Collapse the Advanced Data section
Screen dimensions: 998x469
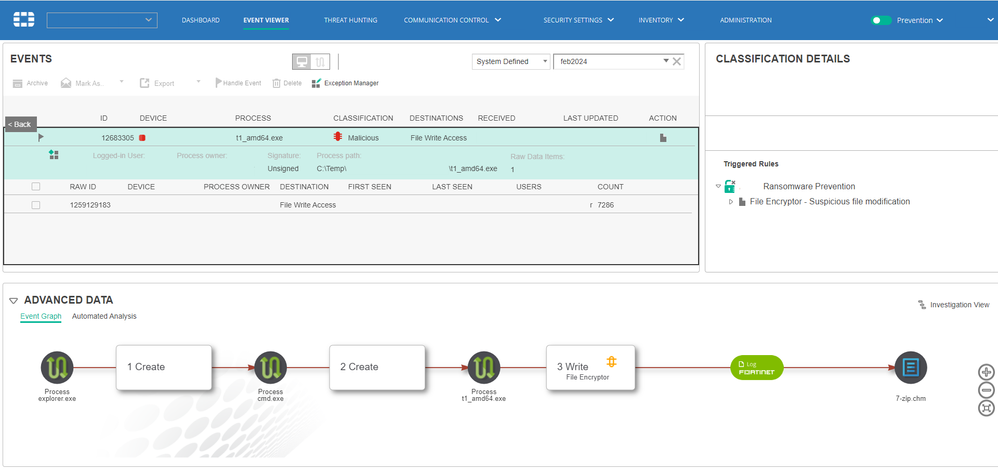pyautogui.click(x=14, y=300)
